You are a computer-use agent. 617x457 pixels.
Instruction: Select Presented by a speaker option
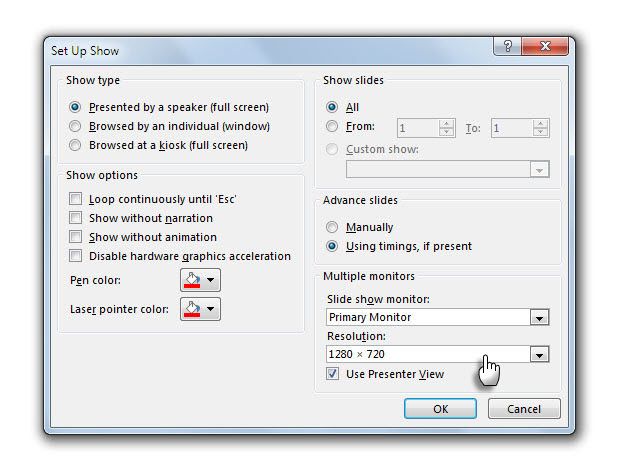(75, 107)
